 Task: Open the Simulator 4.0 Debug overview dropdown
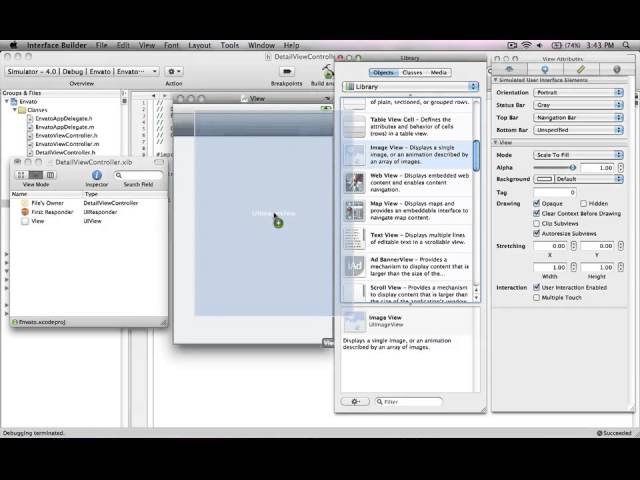click(82, 71)
